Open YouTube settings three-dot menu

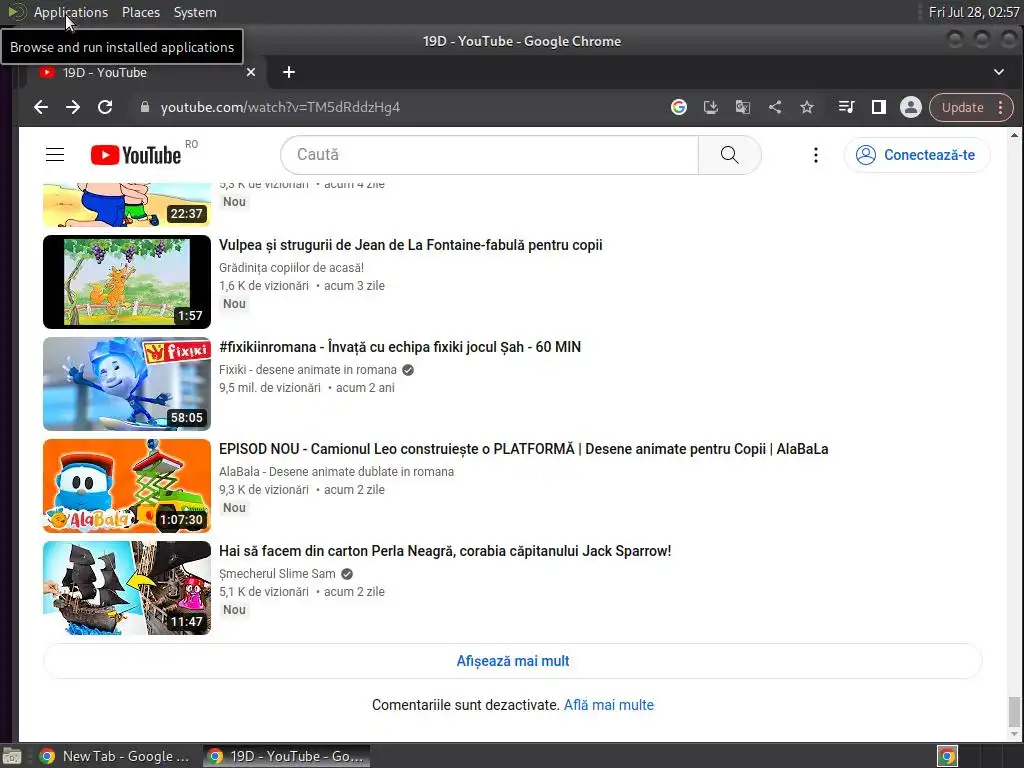click(816, 155)
